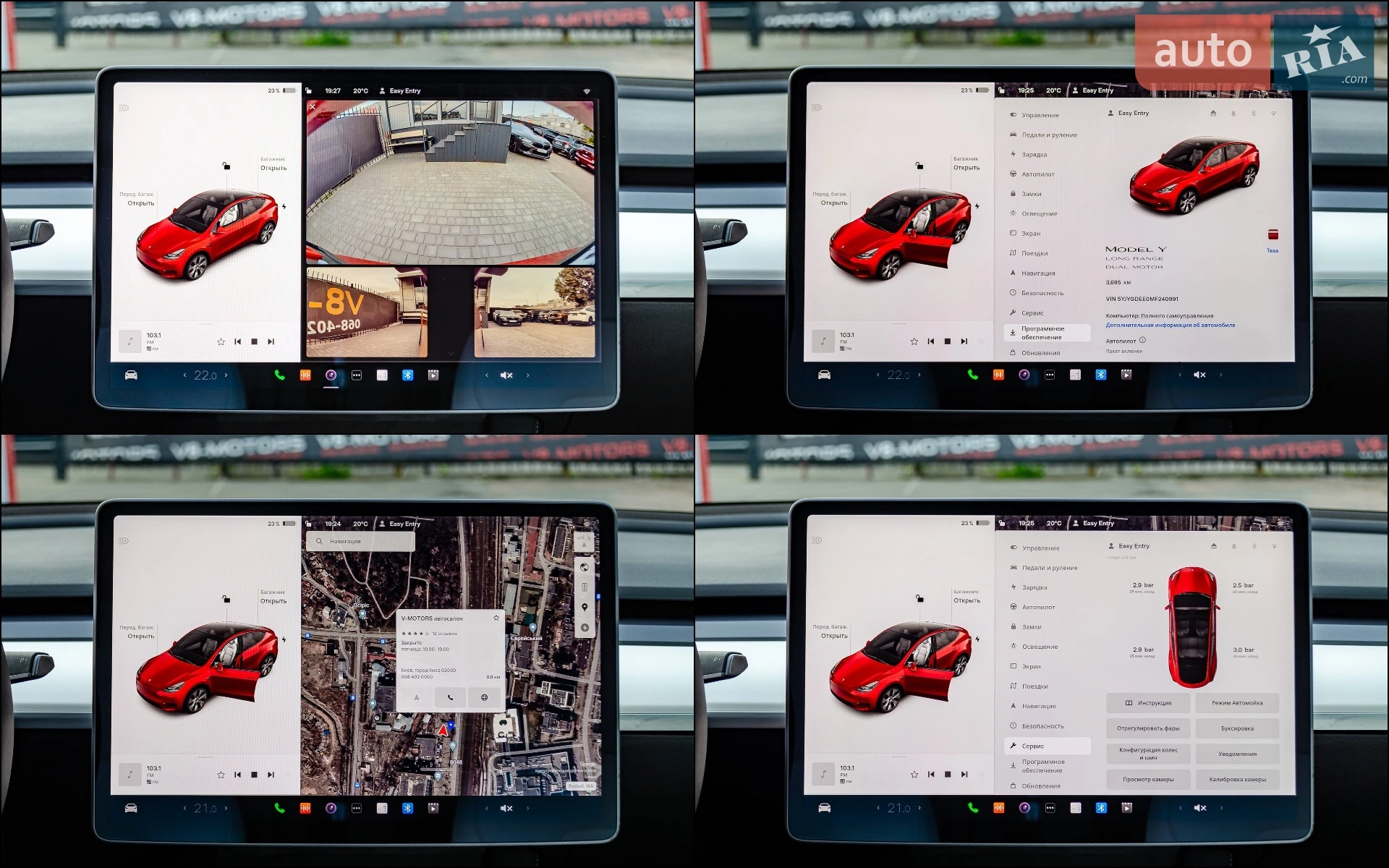This screenshot has height=868, width=1389.
Task: Tap red car badge above Tess name
Action: [x=1273, y=234]
